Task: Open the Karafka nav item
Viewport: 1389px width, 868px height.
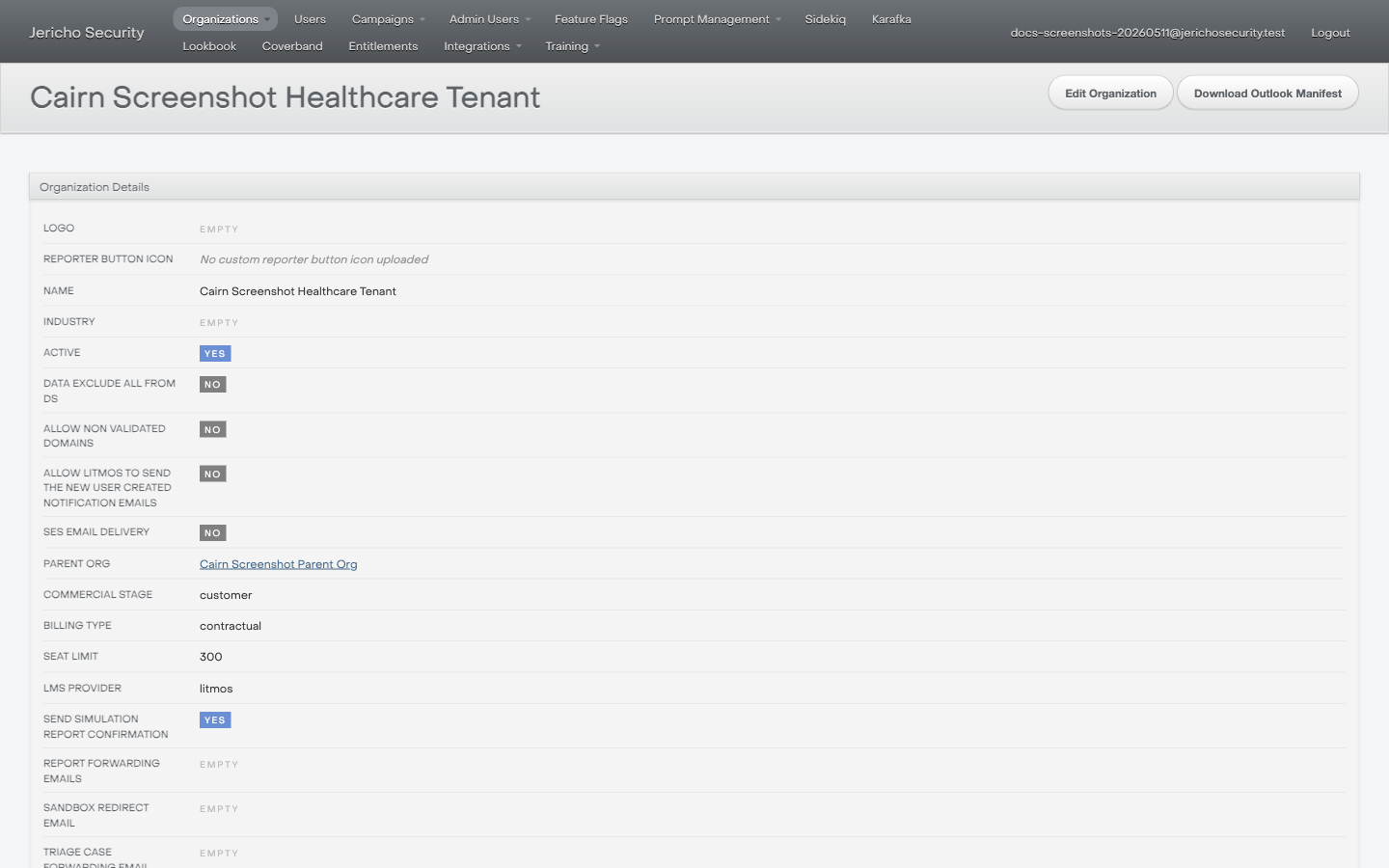Action: (891, 19)
